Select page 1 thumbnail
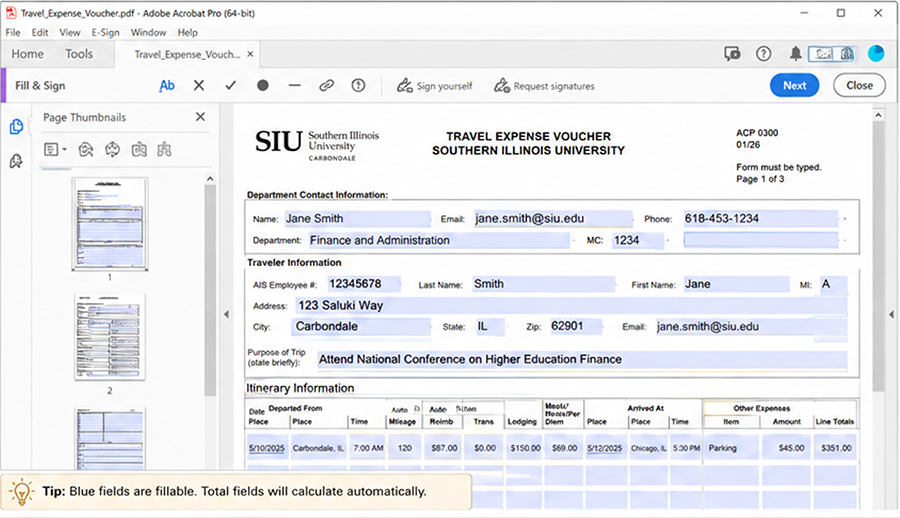Screen dimensions: 900x518 pos(110,223)
